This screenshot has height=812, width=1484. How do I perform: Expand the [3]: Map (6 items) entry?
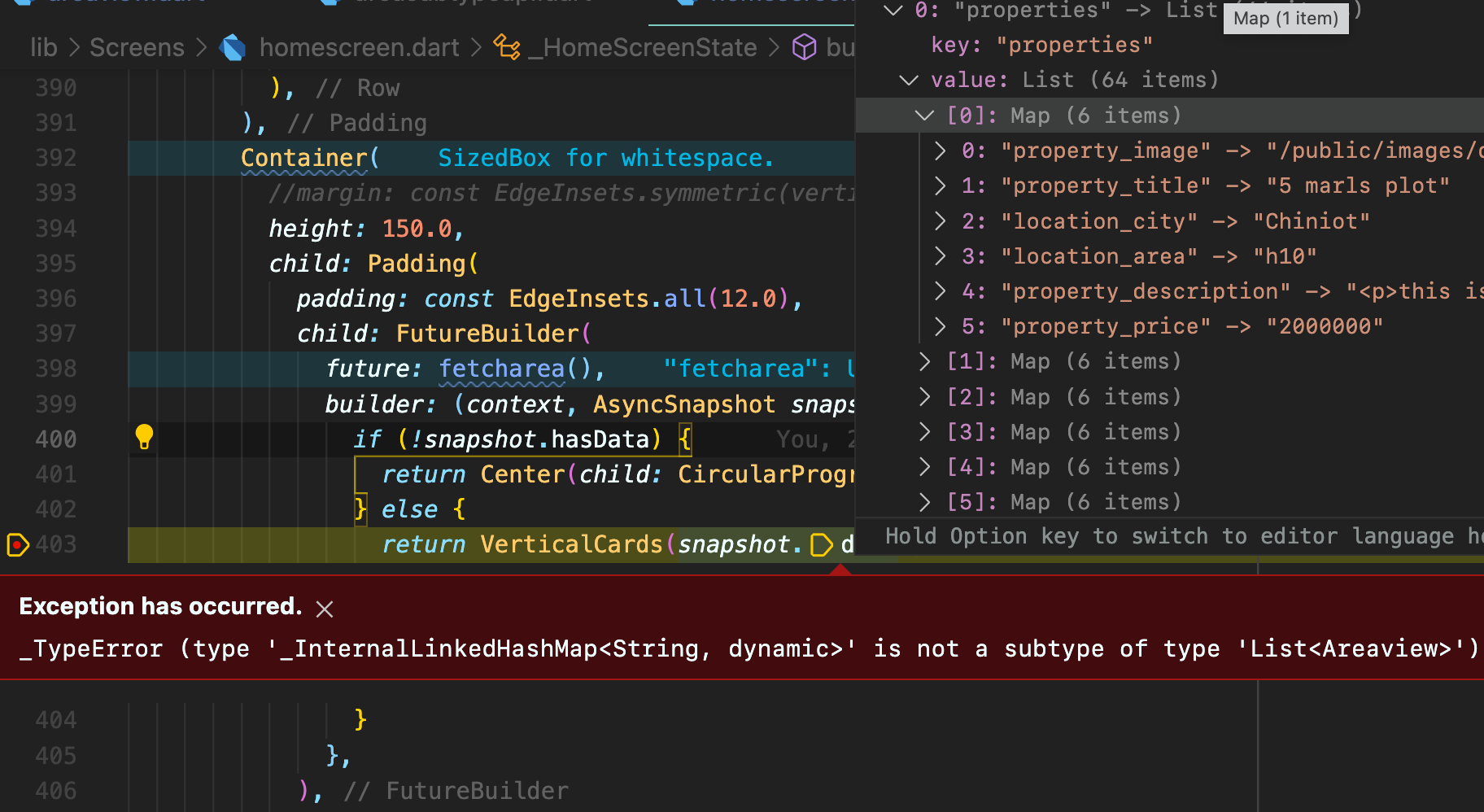(x=925, y=432)
